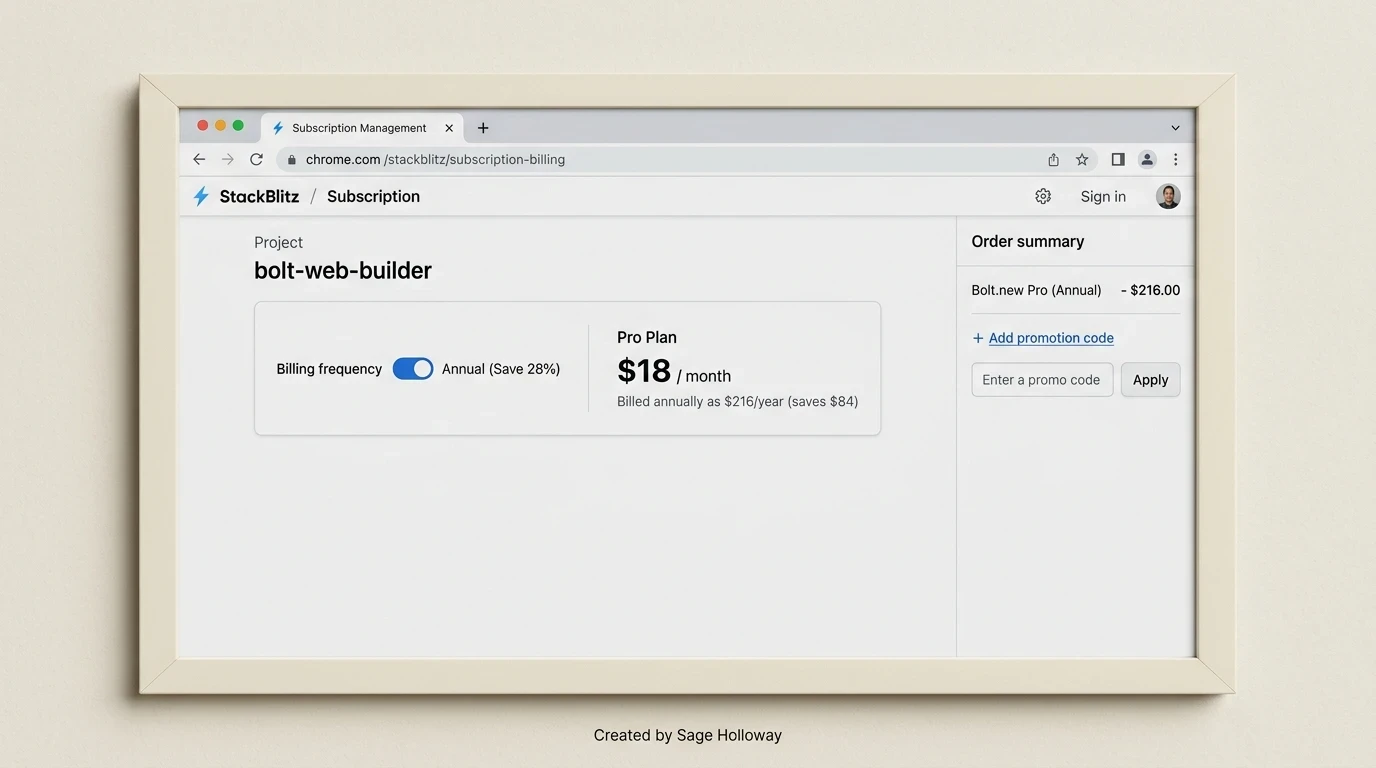Click the Enter a promo code field
The width and height of the screenshot is (1376, 768).
(1042, 380)
